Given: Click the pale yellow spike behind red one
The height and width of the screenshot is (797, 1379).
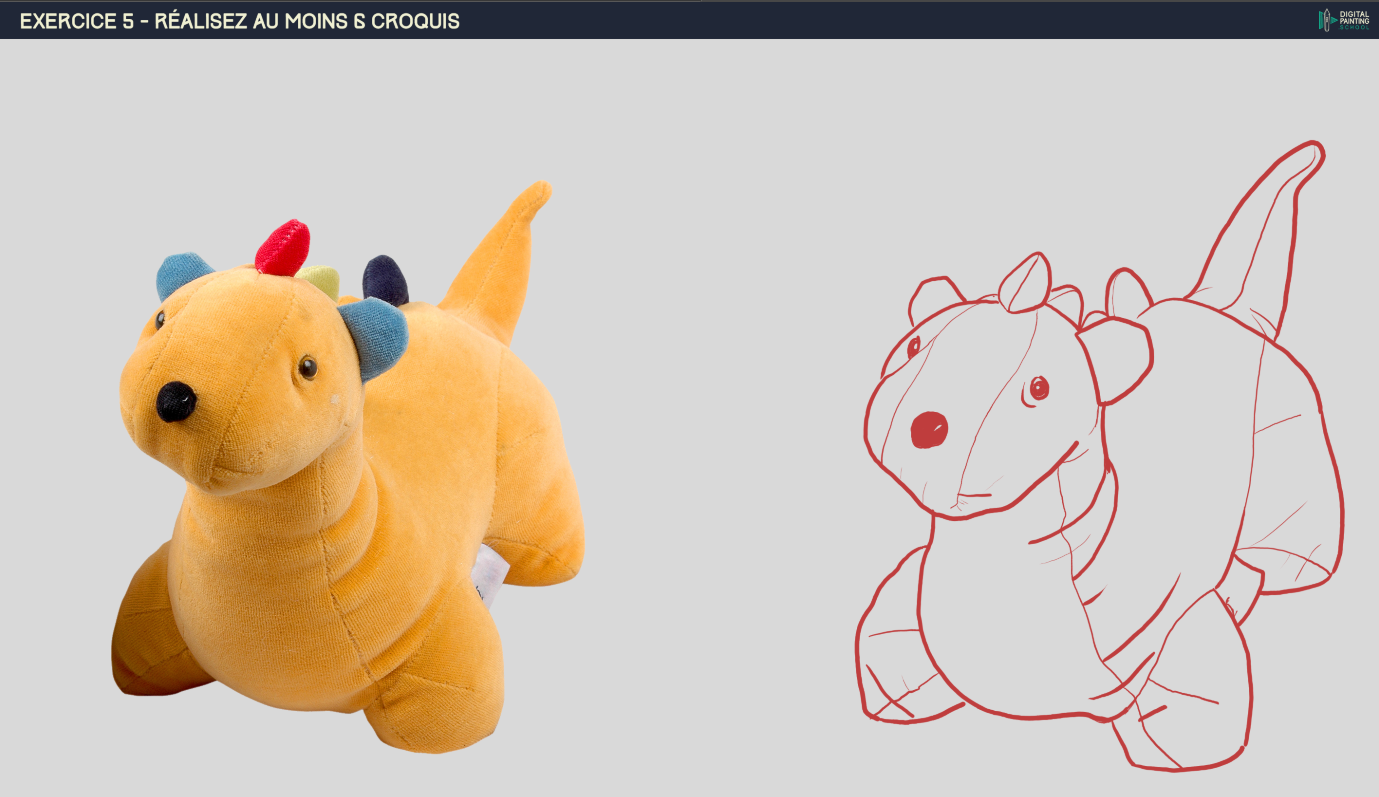Looking at the screenshot, I should pyautogui.click(x=323, y=280).
